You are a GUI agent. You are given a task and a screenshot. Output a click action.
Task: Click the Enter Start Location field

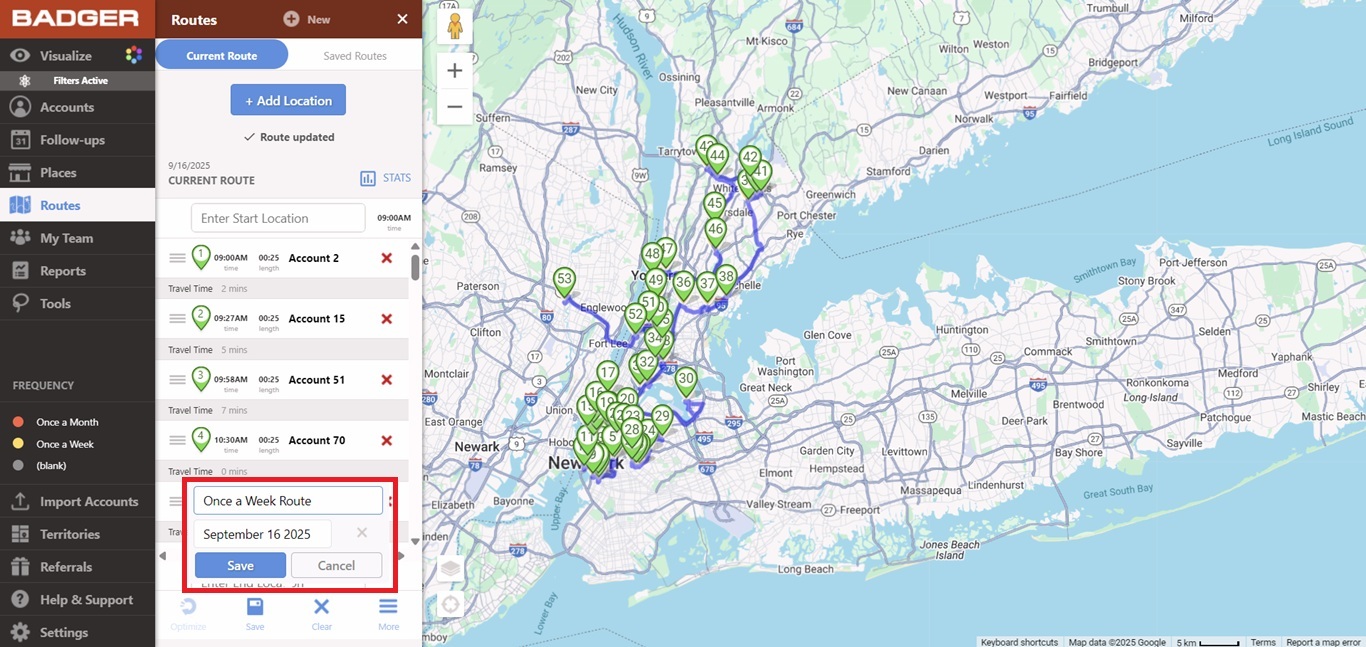278,218
